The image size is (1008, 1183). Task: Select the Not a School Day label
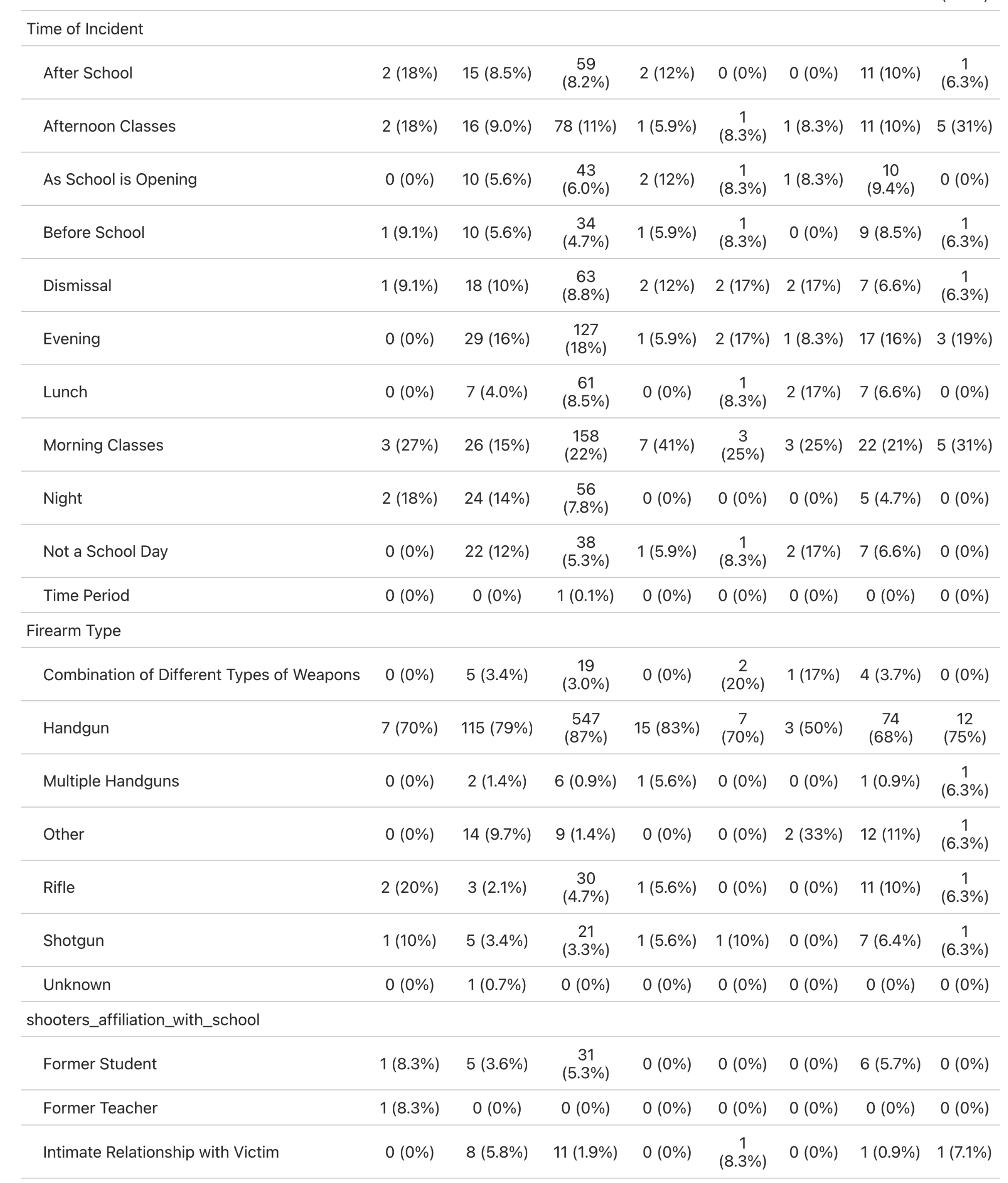click(105, 551)
